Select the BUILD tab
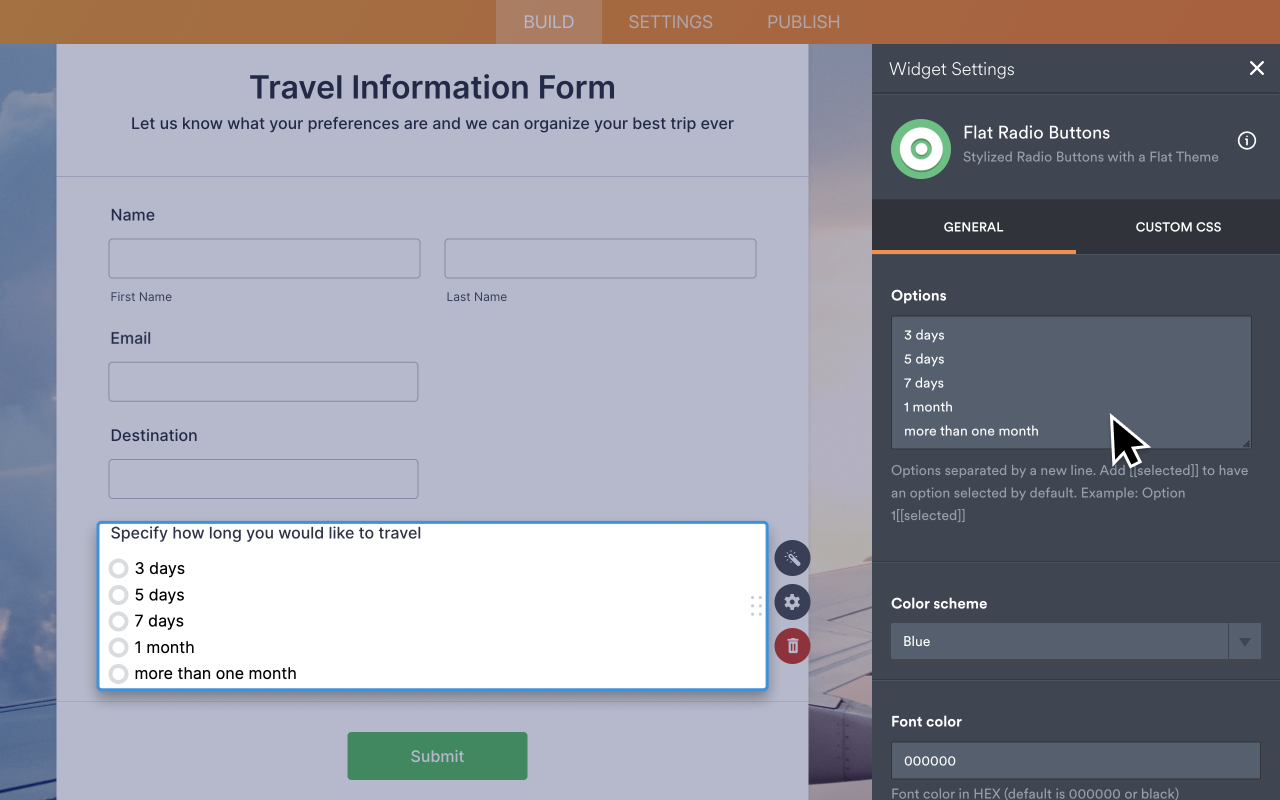The image size is (1280, 800). coord(548,21)
